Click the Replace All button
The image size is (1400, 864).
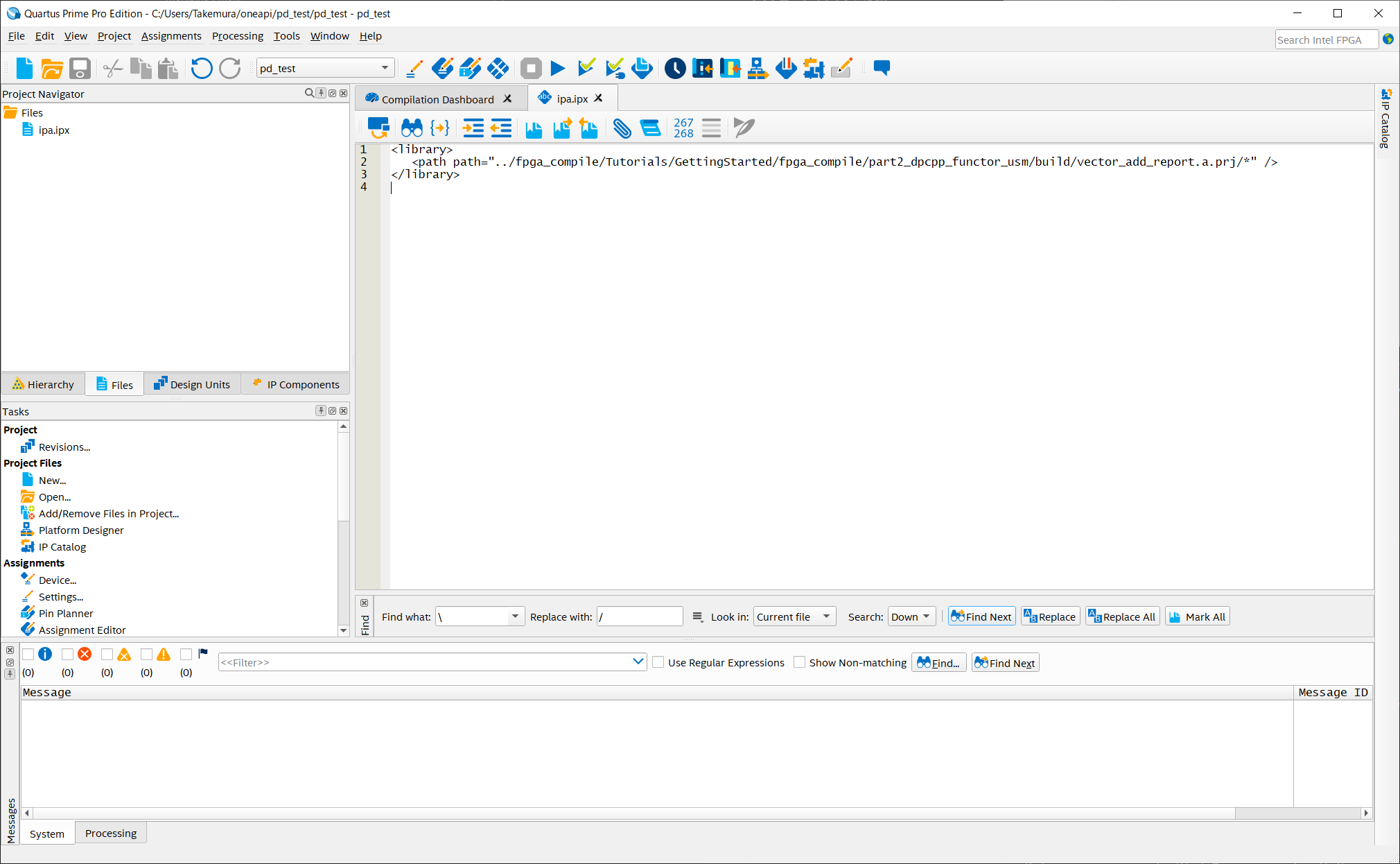tap(1122, 616)
